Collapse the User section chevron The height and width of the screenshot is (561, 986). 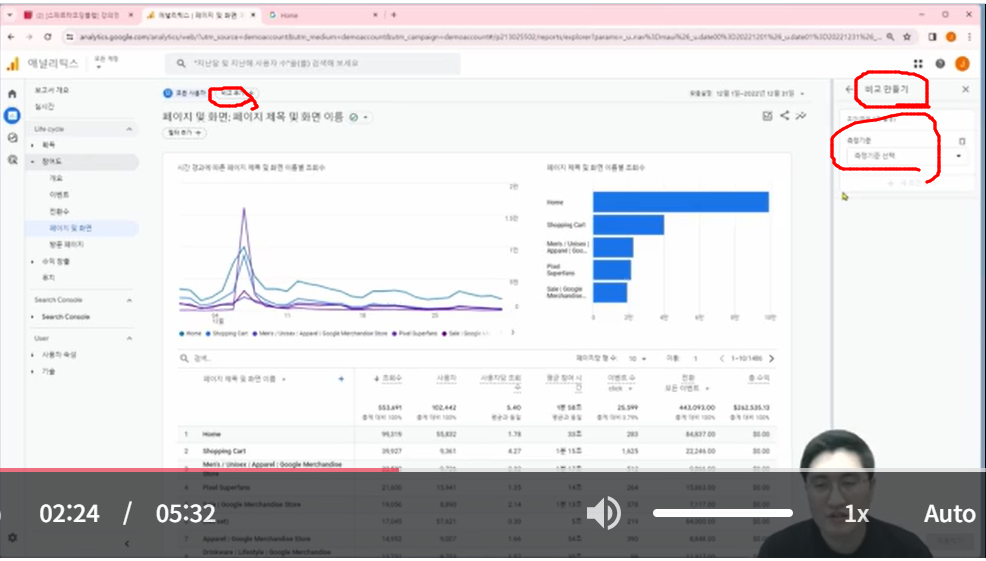click(129, 338)
